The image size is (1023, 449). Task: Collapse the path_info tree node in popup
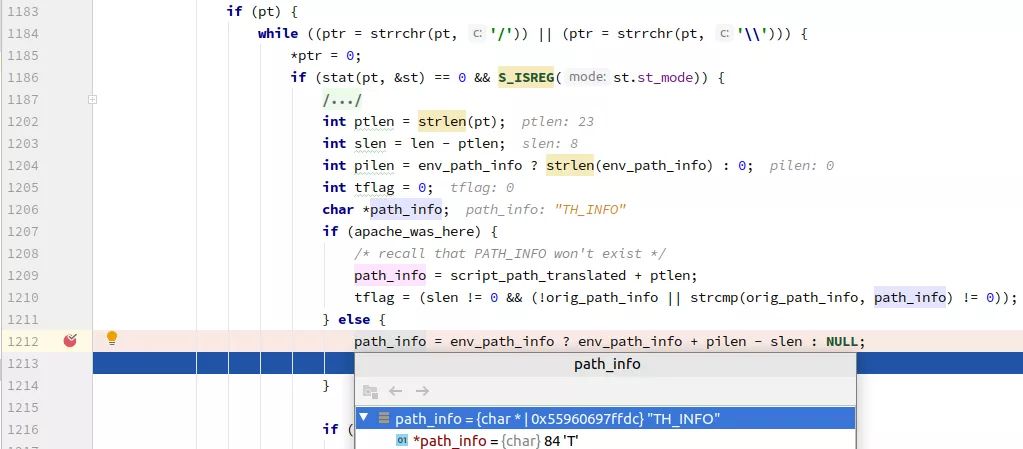point(364,418)
